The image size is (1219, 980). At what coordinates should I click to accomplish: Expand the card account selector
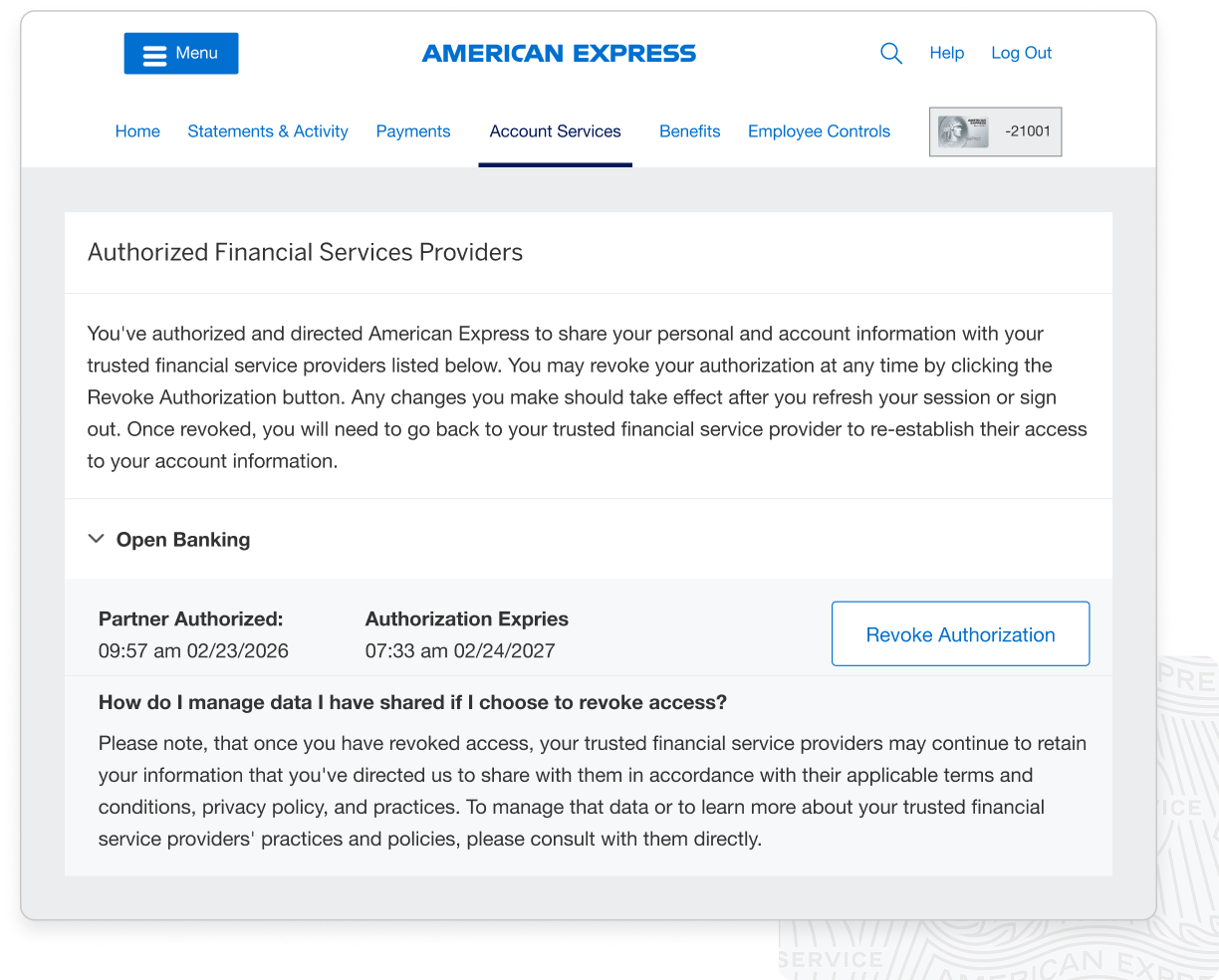994,131
